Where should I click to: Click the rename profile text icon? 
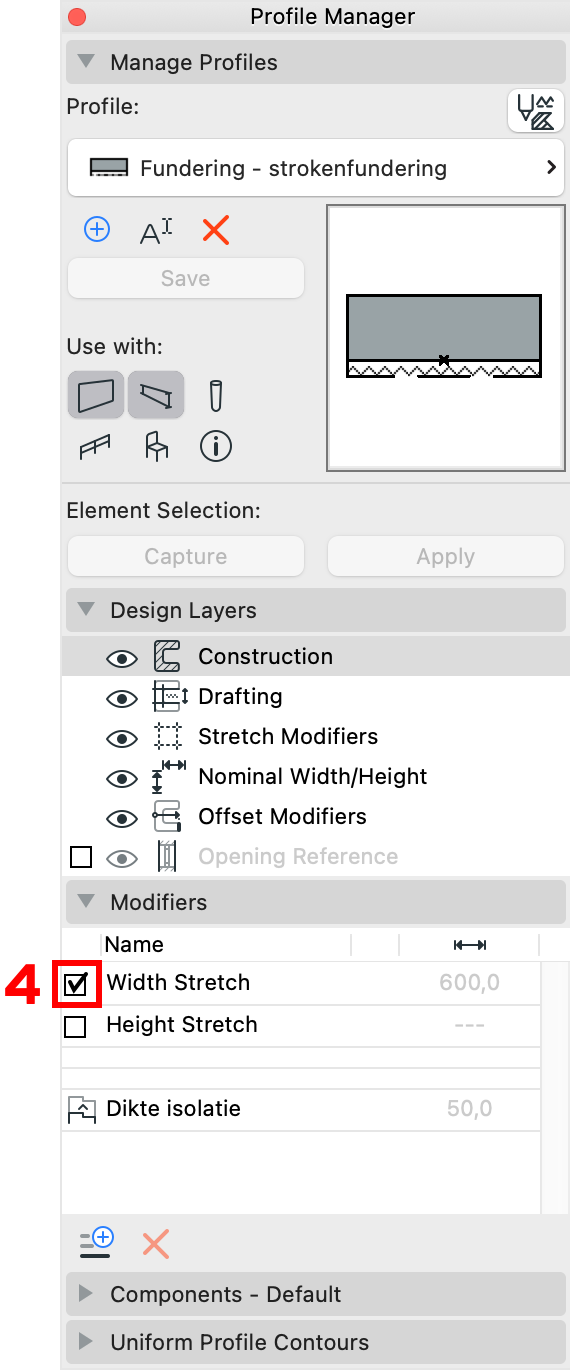[156, 231]
